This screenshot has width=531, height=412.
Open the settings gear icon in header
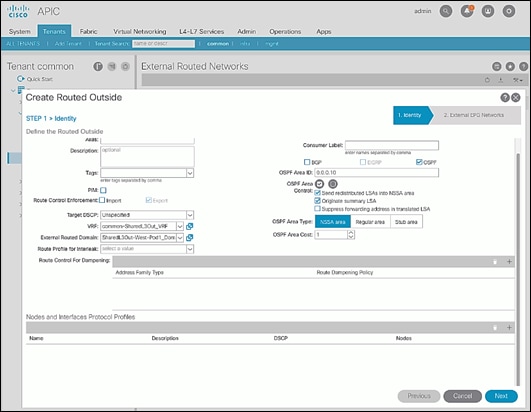point(509,11)
